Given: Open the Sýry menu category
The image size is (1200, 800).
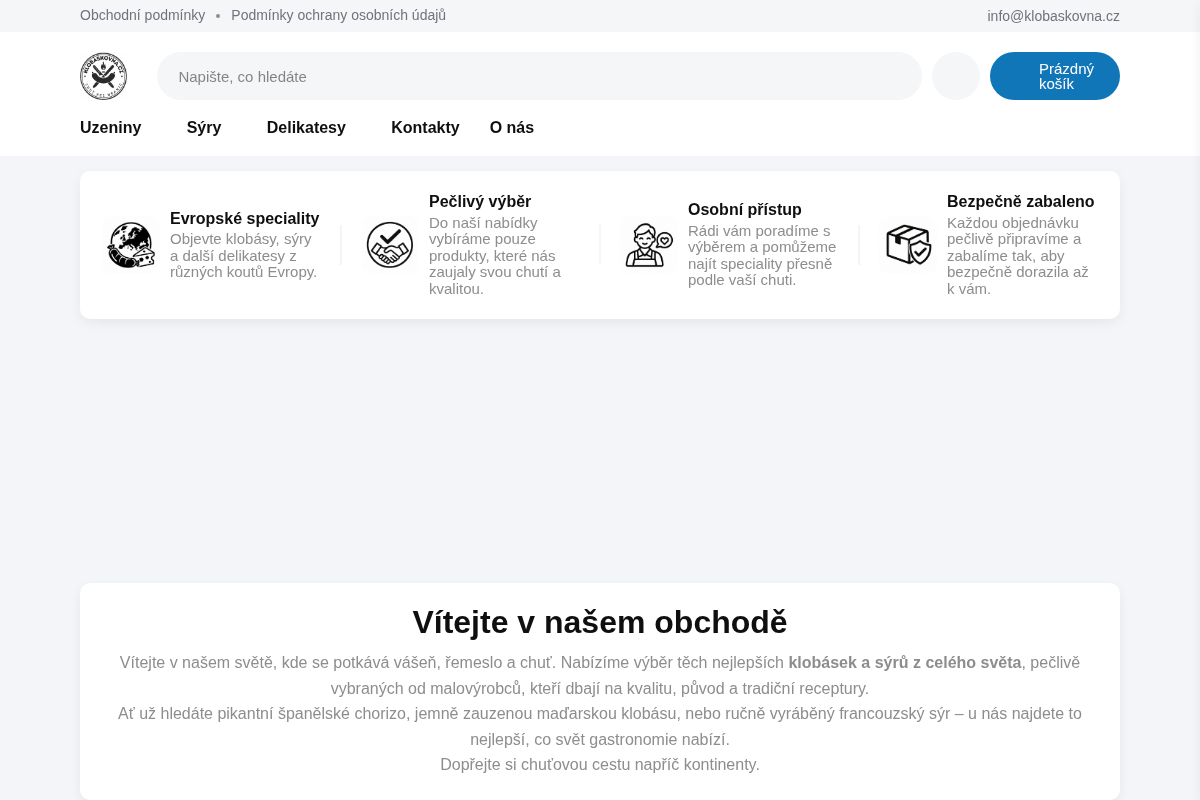Looking at the screenshot, I should point(204,128).
